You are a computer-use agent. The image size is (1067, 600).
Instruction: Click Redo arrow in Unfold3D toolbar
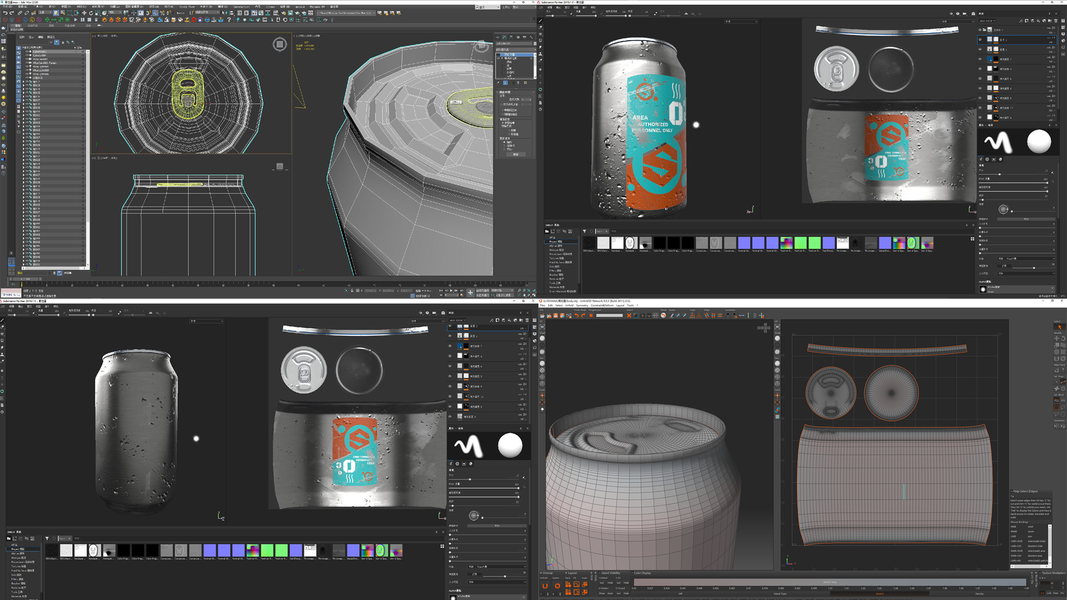click(583, 316)
